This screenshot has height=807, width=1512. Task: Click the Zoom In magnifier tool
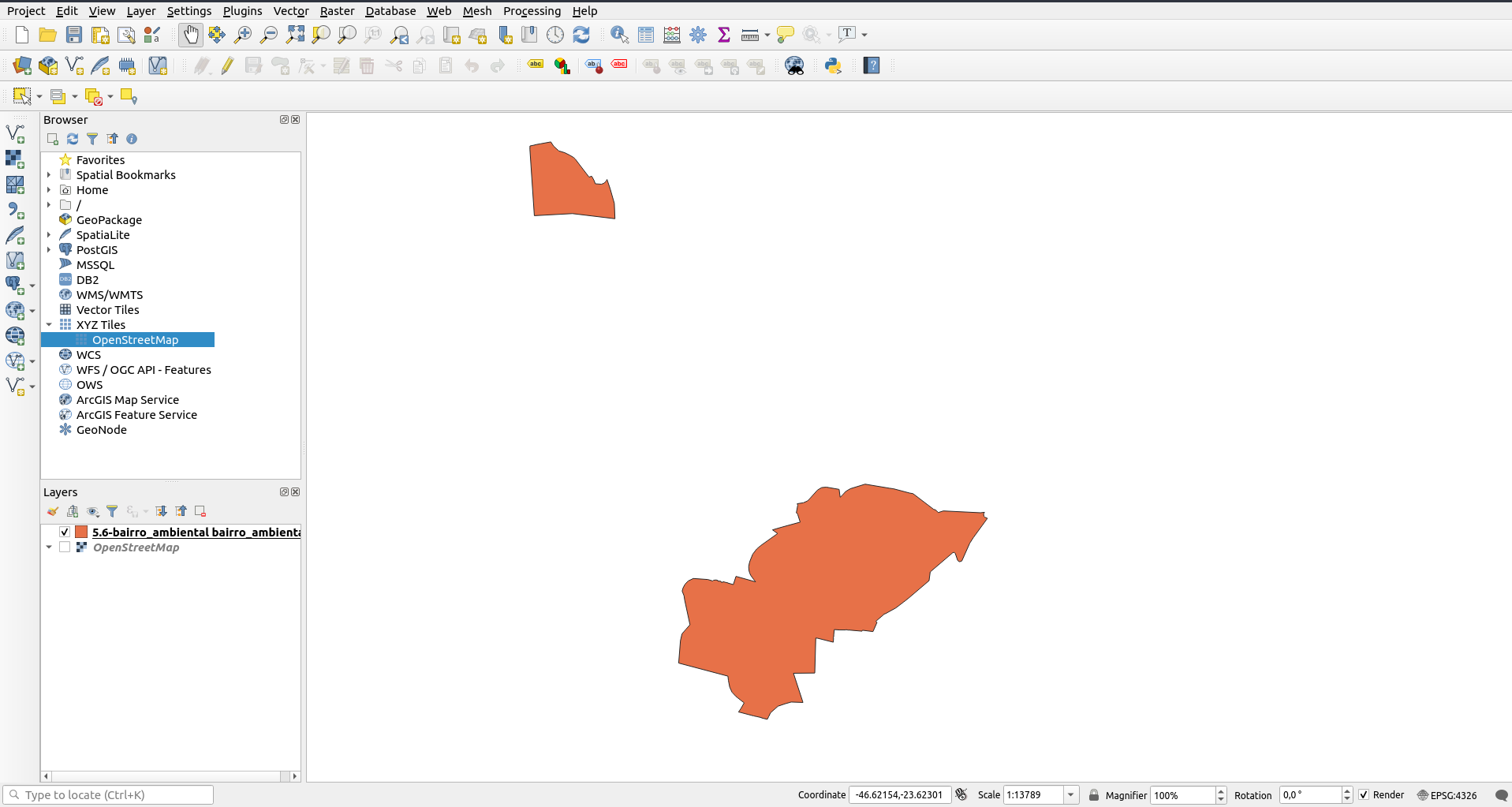pyautogui.click(x=243, y=35)
